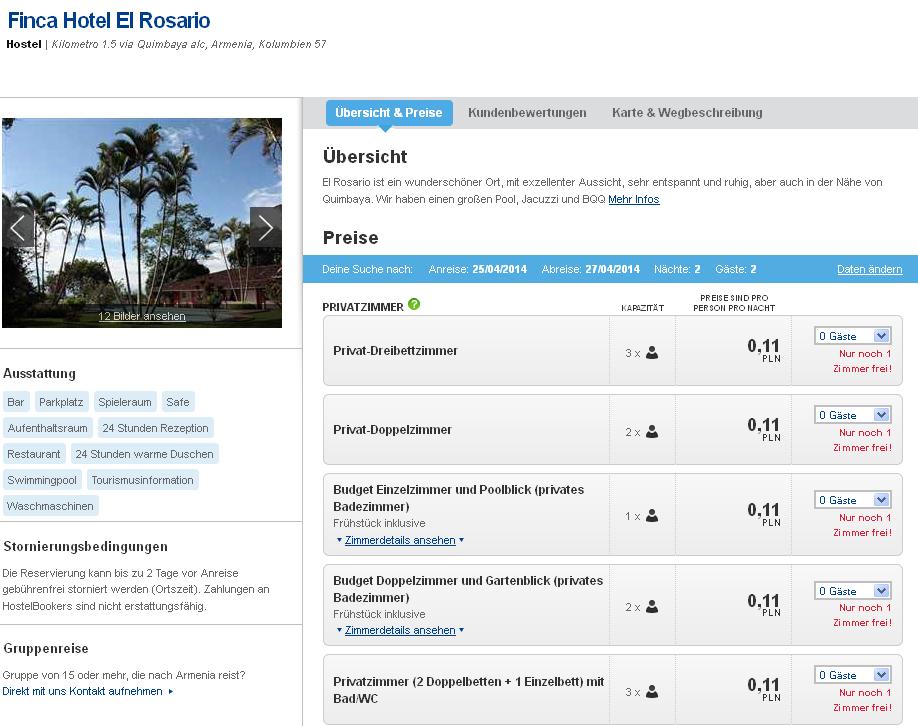
Task: Select the Waschmaschinen amenity tag
Action: pyautogui.click(x=50, y=506)
